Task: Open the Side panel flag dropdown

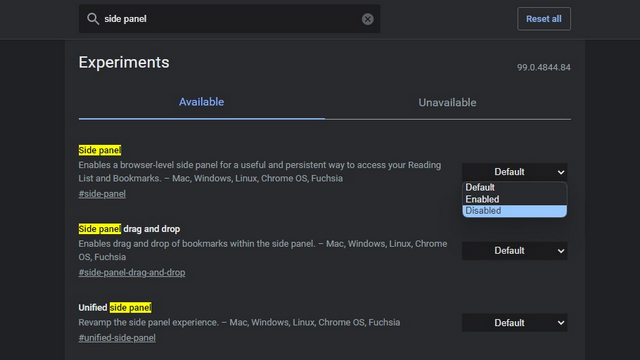Action: pos(514,172)
